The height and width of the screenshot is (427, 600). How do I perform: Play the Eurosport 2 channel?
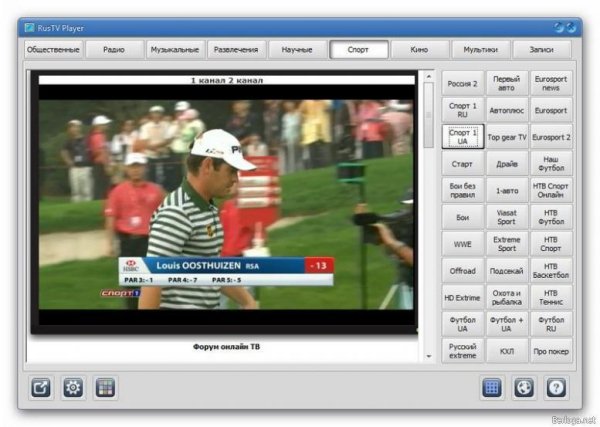[551, 137]
